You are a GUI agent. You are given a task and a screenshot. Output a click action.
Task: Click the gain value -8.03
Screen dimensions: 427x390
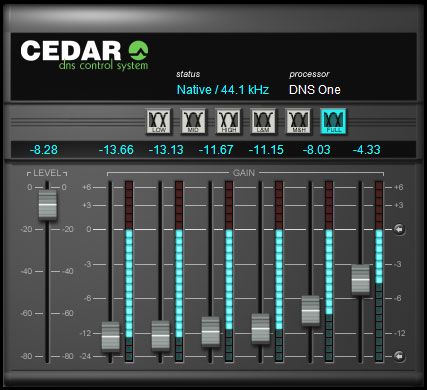click(317, 150)
